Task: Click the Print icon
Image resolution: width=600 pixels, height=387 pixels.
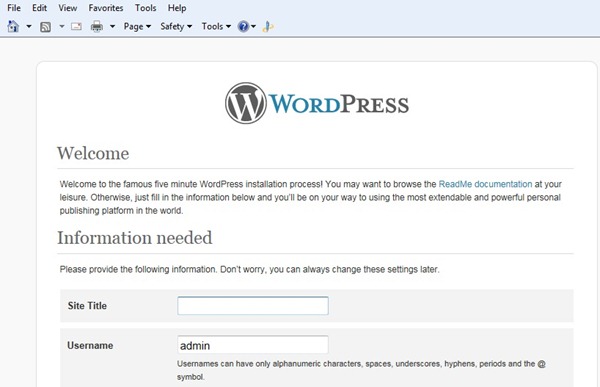Action: 97,26
